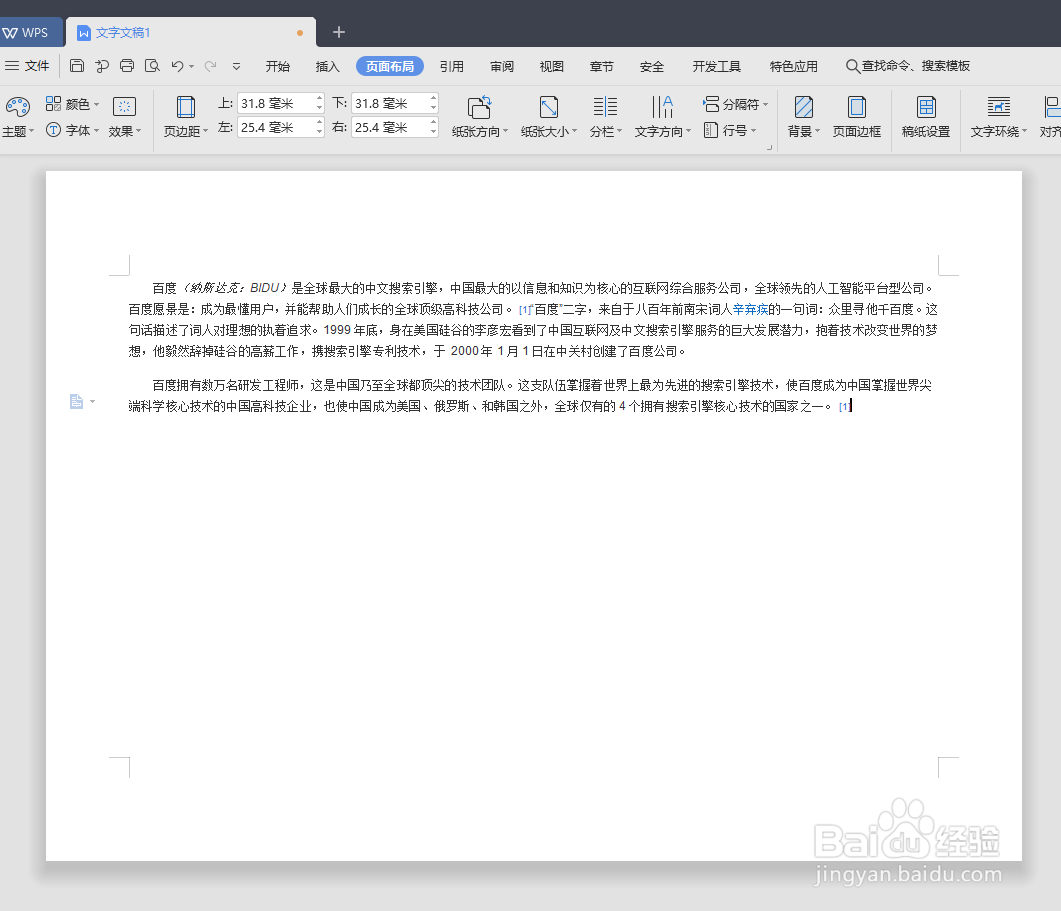Select the 文字文稿1 document tab
The width and height of the screenshot is (1061, 911).
coord(191,32)
